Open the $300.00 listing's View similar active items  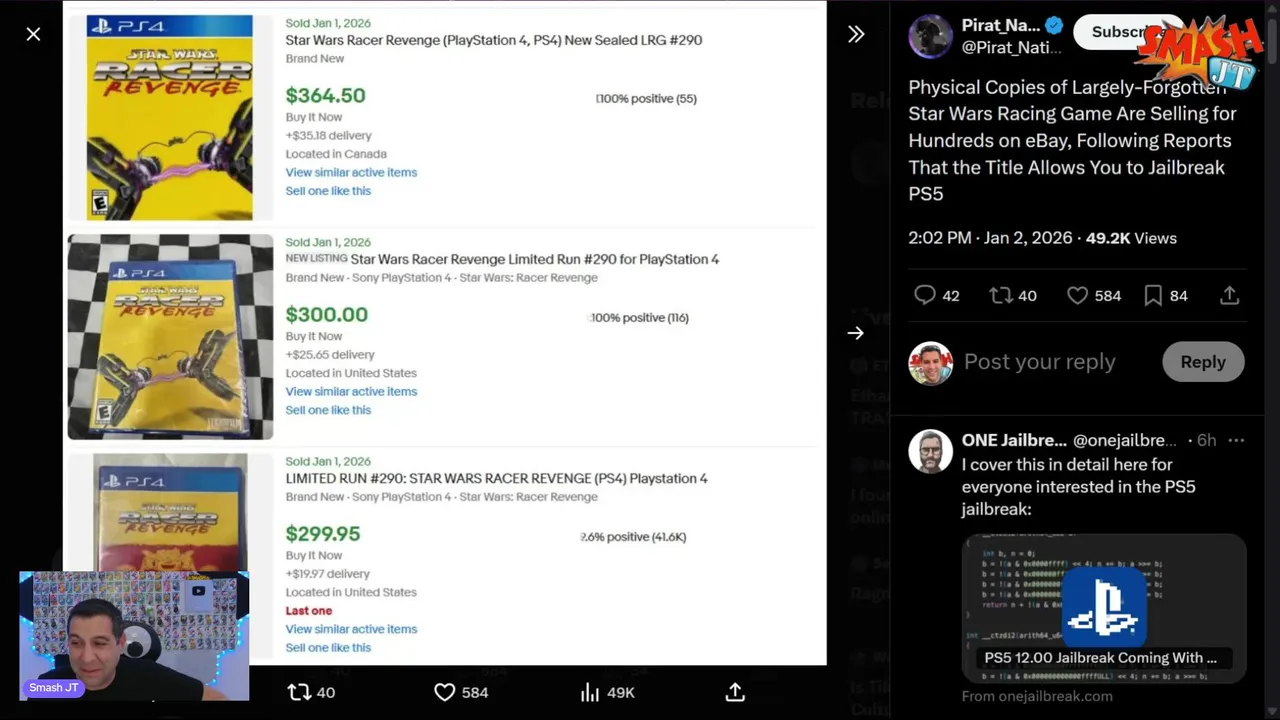(x=351, y=391)
